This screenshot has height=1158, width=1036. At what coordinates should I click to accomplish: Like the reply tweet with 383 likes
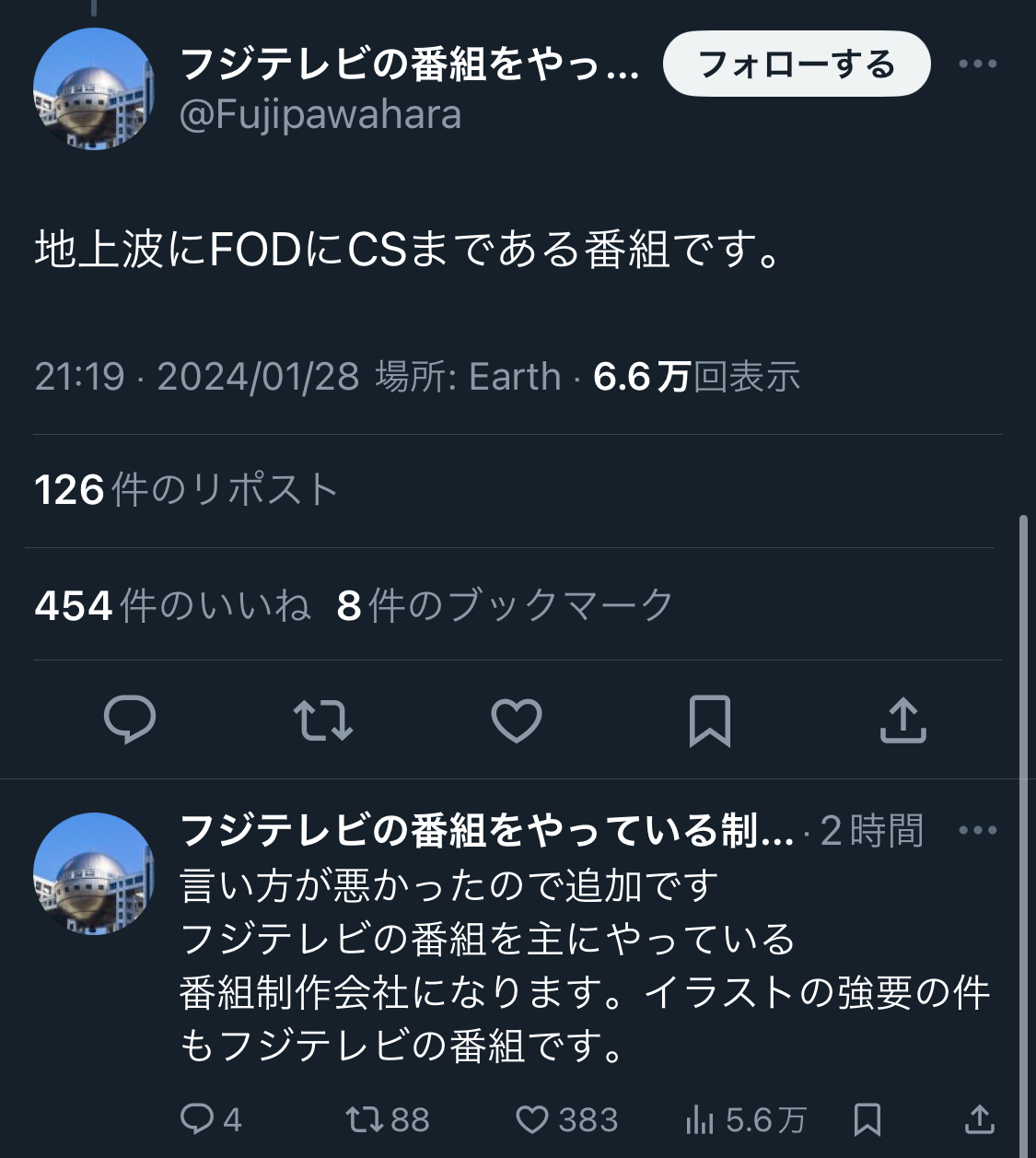565,1119
